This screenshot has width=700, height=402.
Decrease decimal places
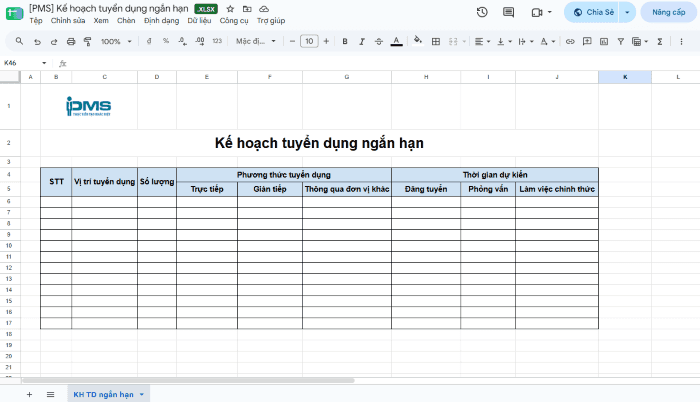coord(183,41)
